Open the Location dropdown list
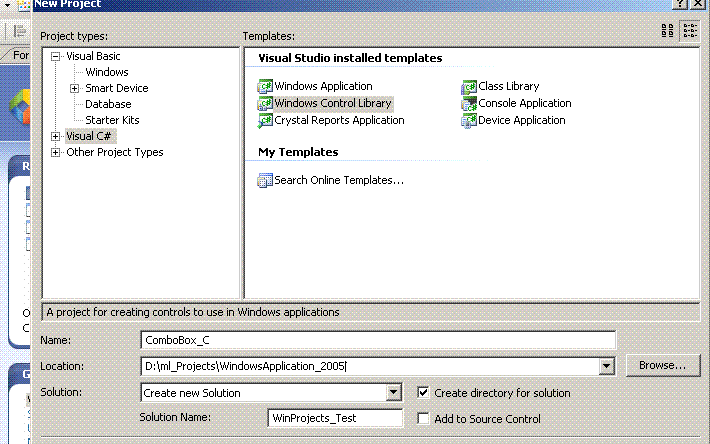Image resolution: width=710 pixels, height=444 pixels. (x=606, y=366)
